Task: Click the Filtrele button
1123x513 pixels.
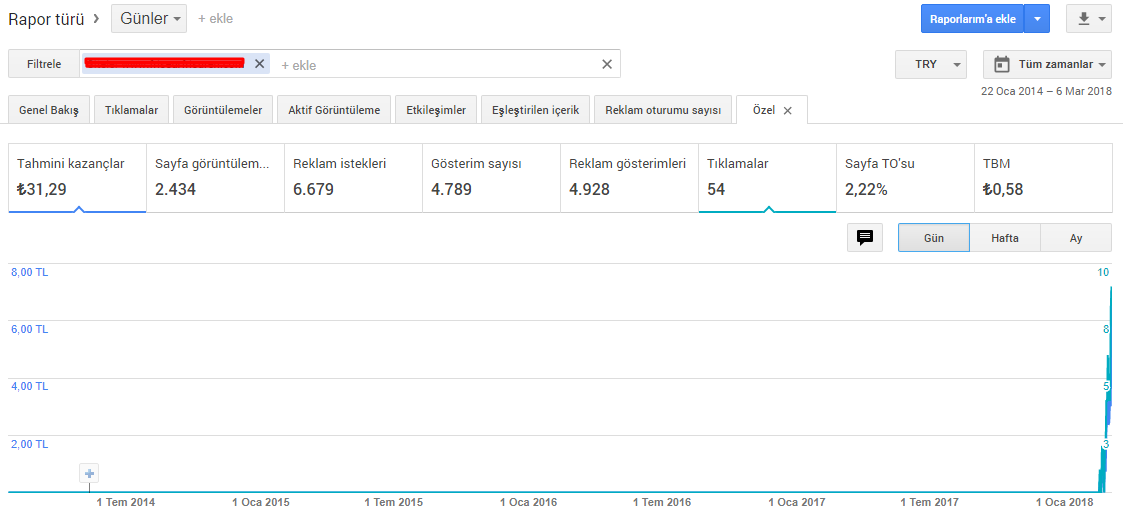Action: click(x=44, y=64)
